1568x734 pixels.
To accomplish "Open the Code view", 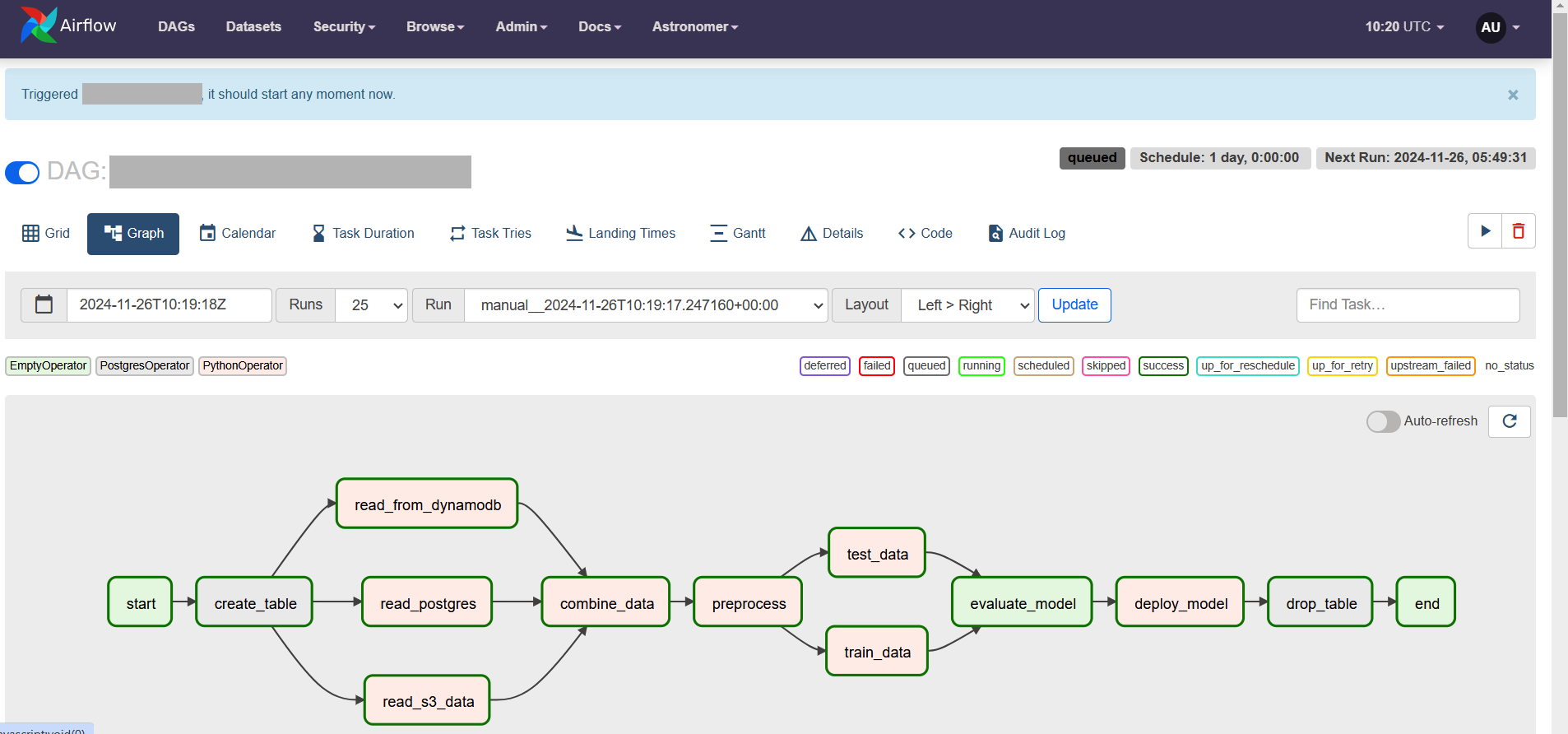I will tap(925, 234).
